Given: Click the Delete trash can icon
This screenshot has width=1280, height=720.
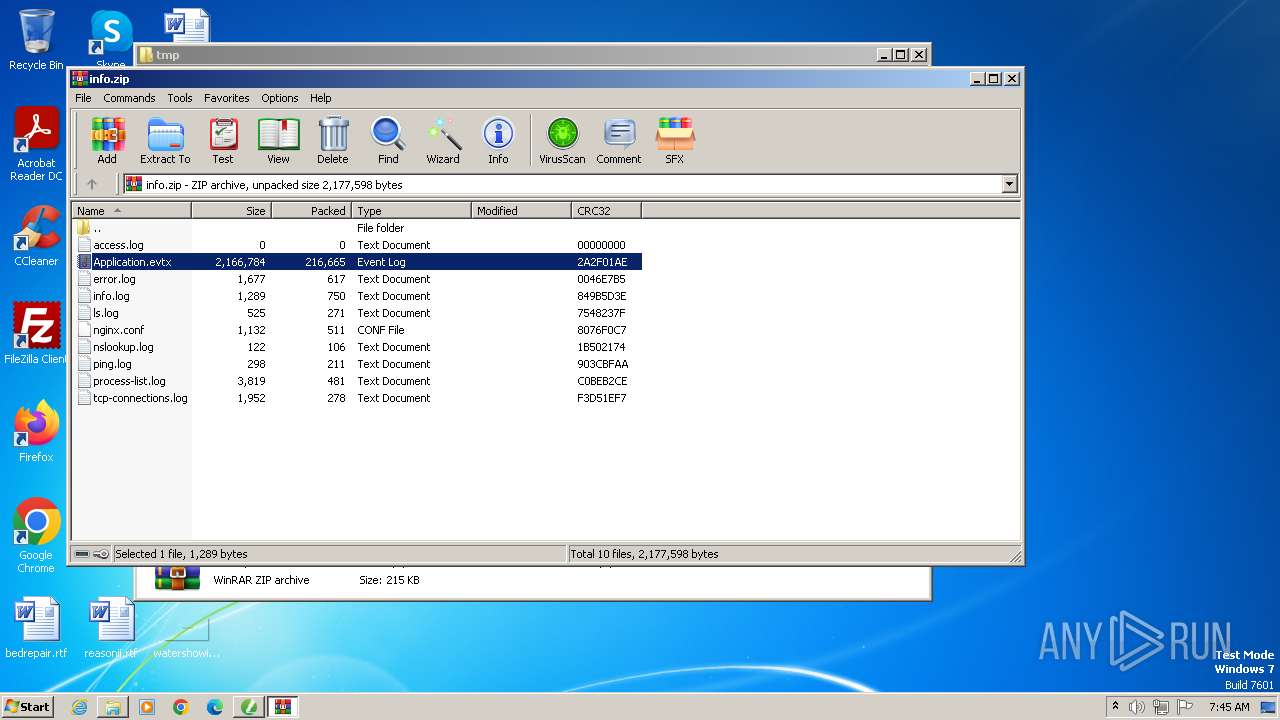Looking at the screenshot, I should click(333, 140).
